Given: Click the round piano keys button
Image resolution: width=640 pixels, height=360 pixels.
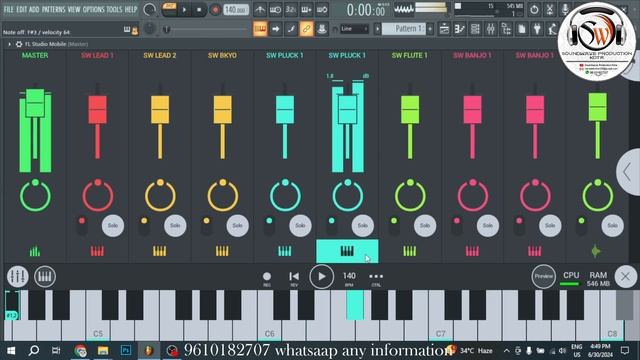Looking at the screenshot, I should tap(45, 276).
